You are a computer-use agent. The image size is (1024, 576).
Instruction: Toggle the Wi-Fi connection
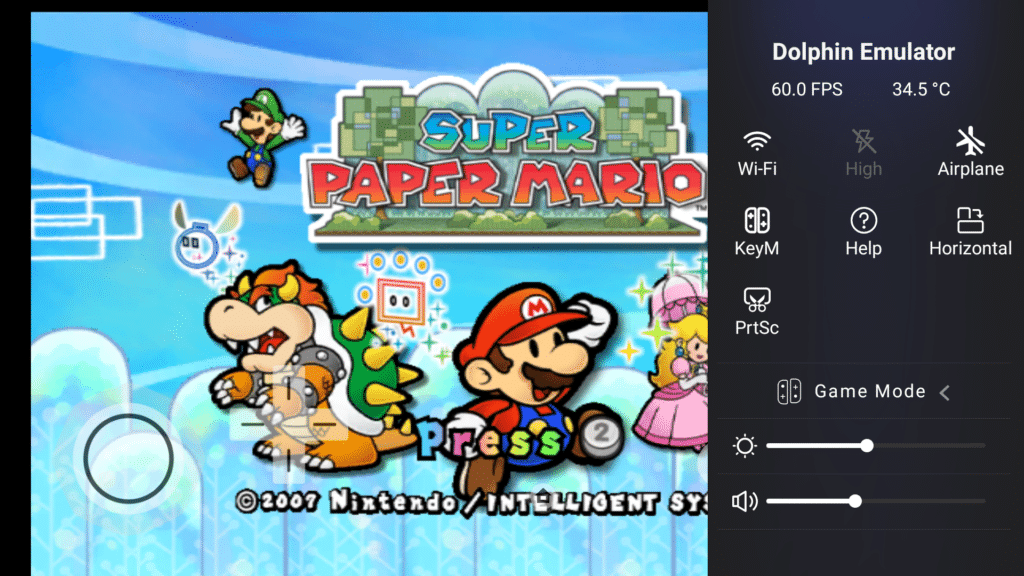(757, 141)
